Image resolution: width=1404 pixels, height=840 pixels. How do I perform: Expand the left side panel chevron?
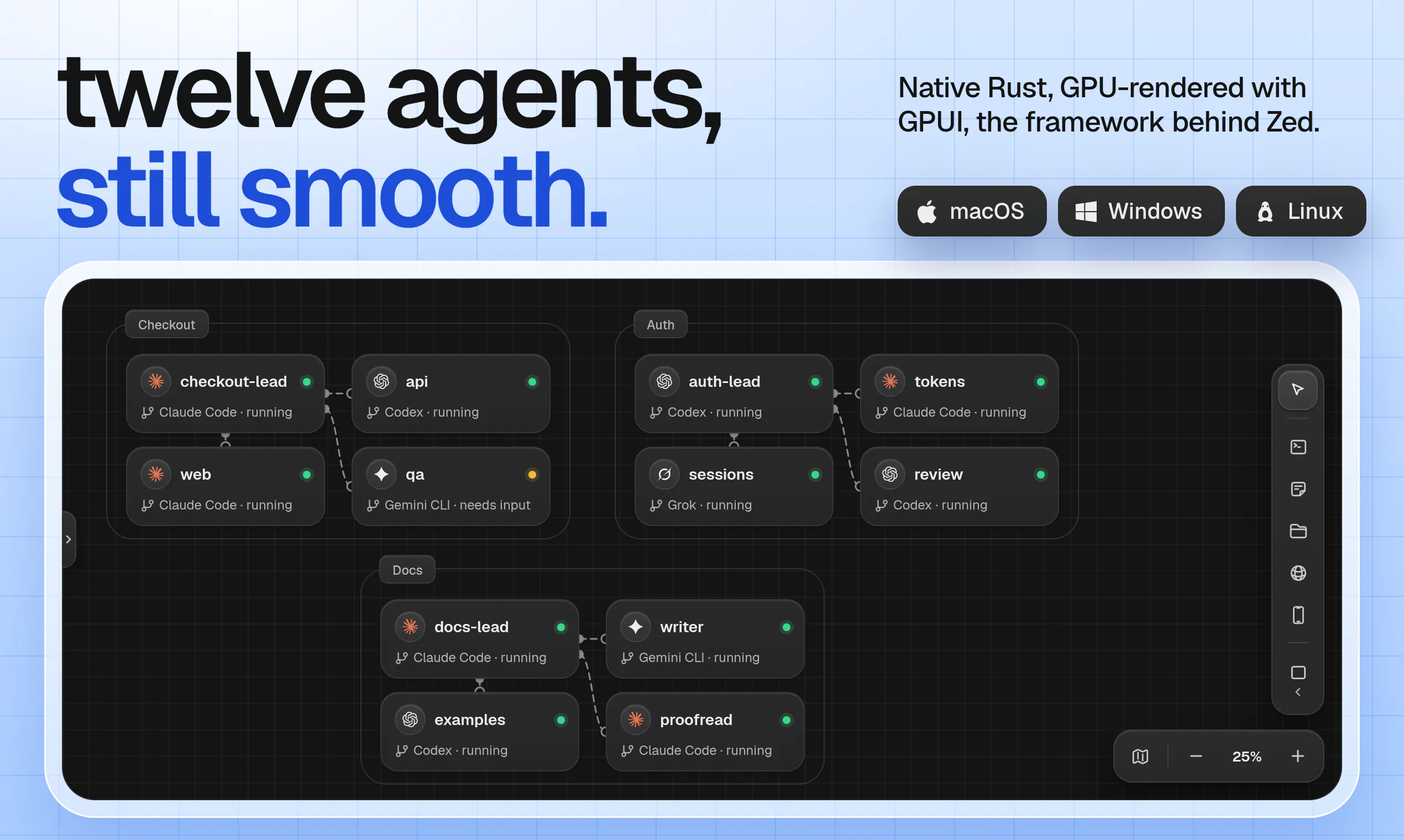point(69,539)
